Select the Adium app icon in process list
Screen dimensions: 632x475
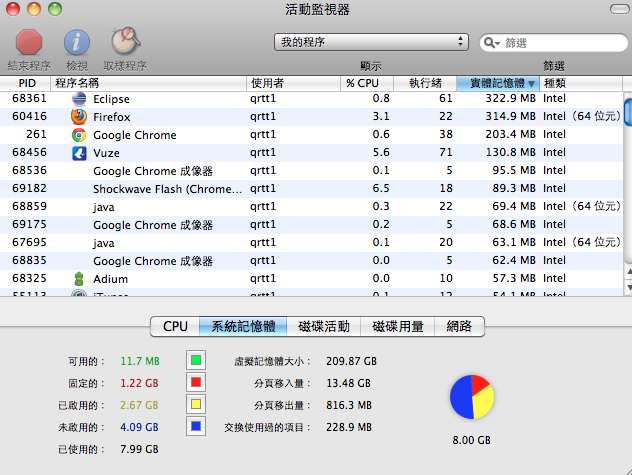coord(79,279)
